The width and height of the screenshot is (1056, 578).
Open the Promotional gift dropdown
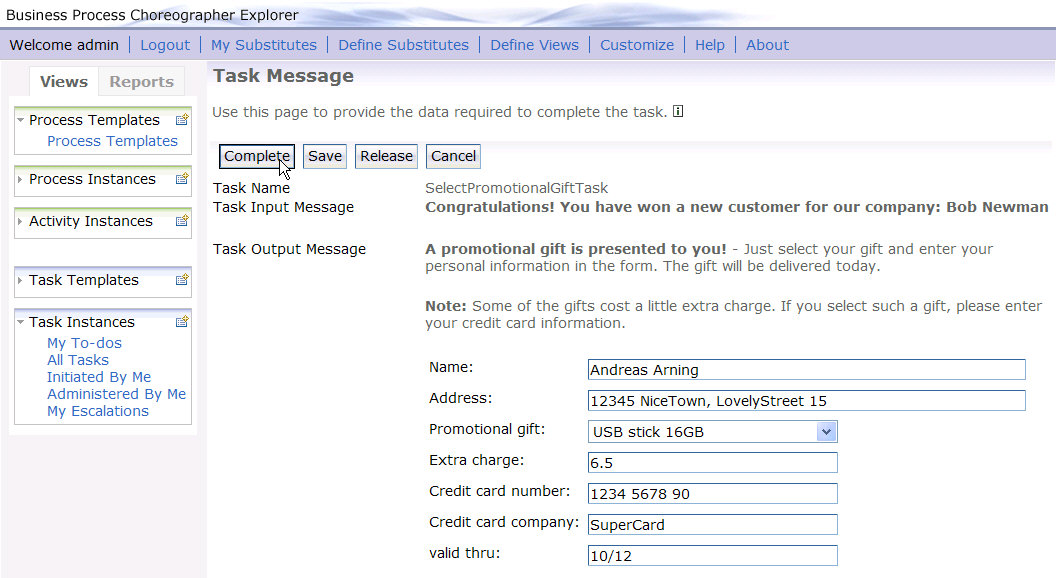pyautogui.click(x=826, y=432)
